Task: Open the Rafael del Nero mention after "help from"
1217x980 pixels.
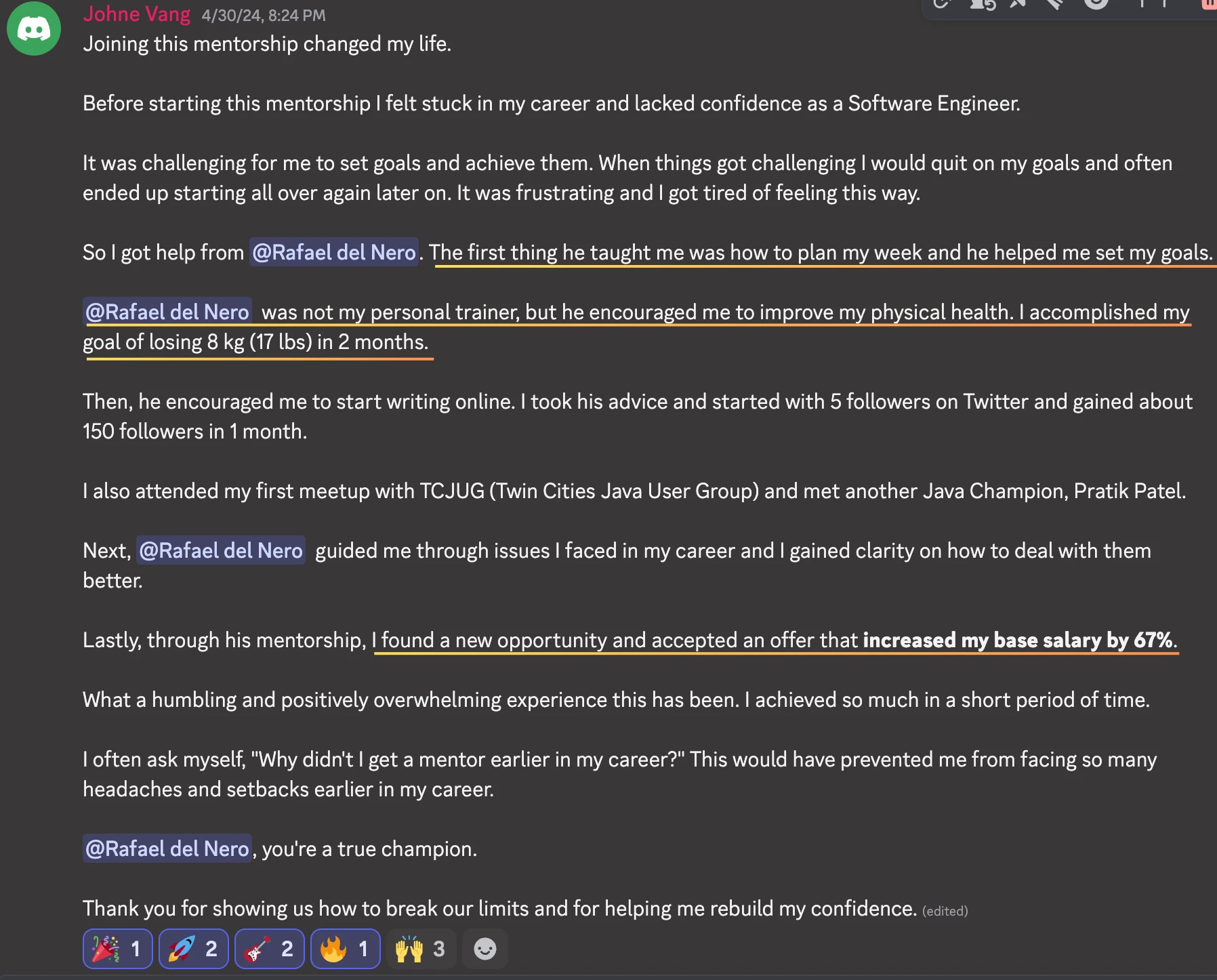Action: click(x=333, y=253)
